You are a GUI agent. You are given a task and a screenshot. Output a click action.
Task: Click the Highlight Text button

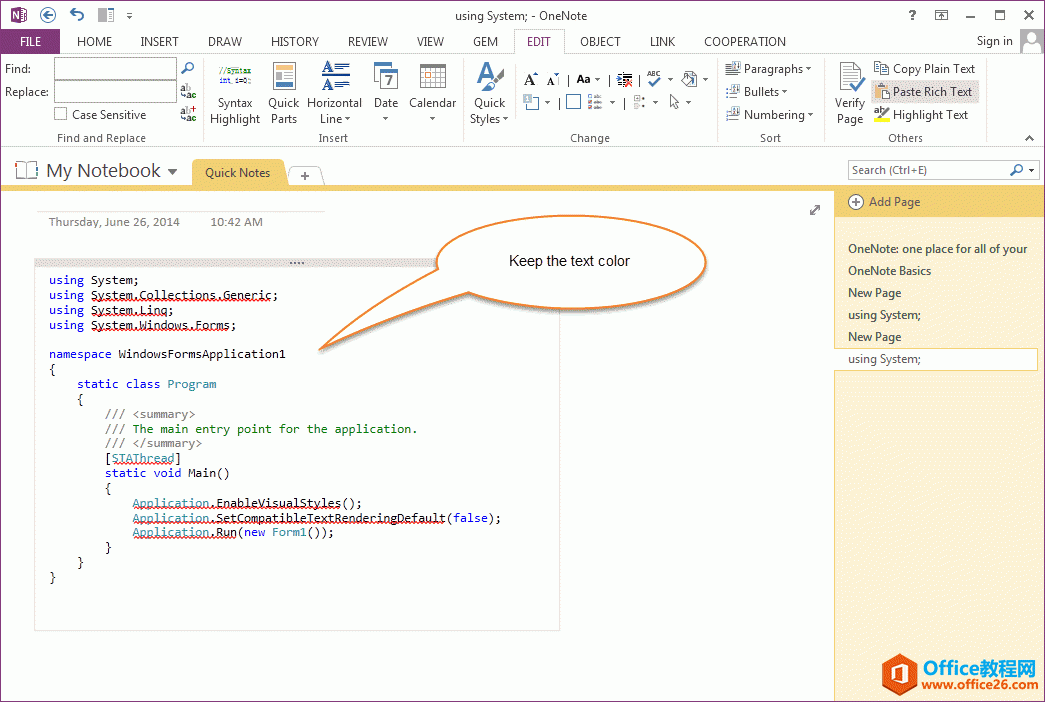coord(921,115)
